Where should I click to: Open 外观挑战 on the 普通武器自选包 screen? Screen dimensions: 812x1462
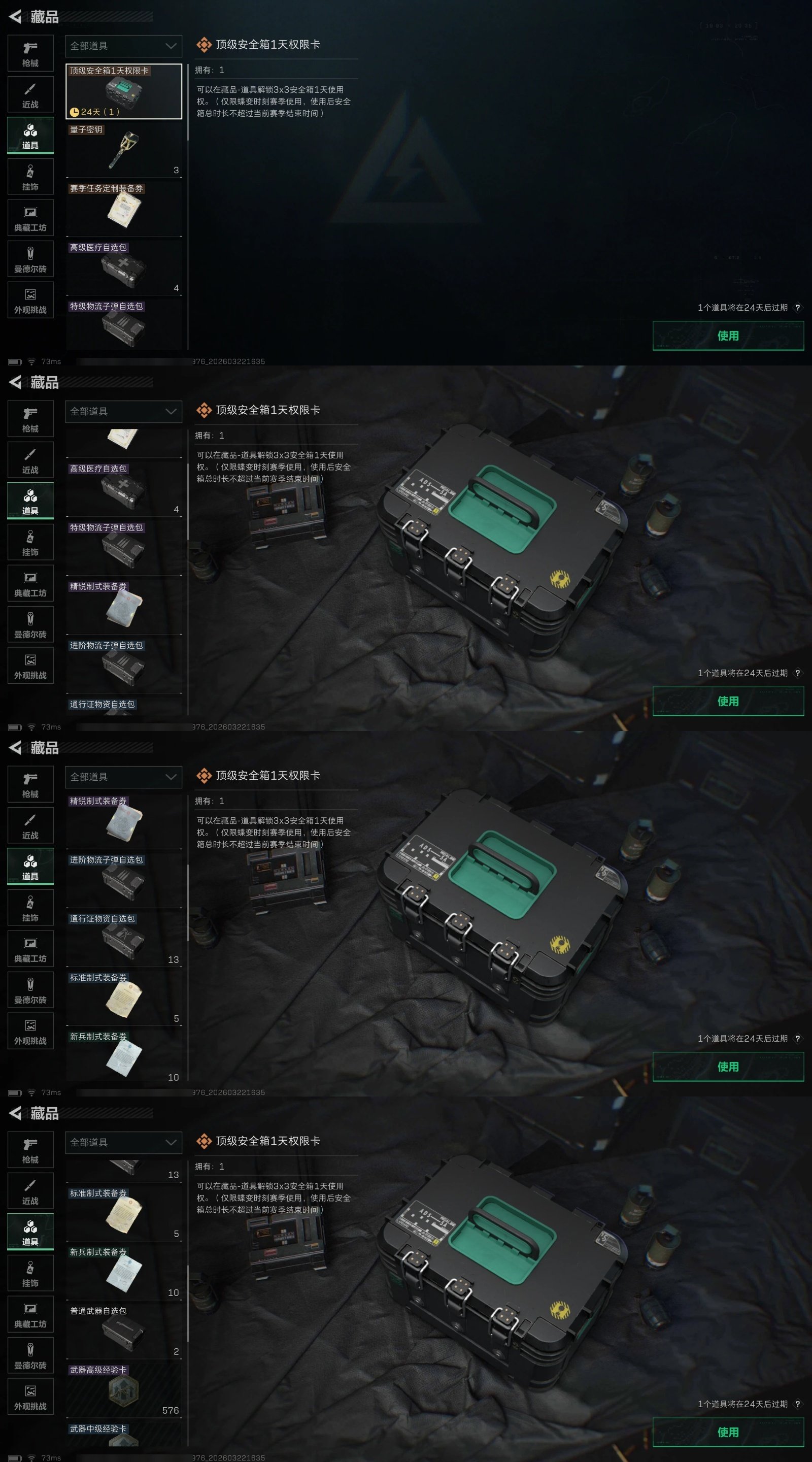pos(30,1397)
